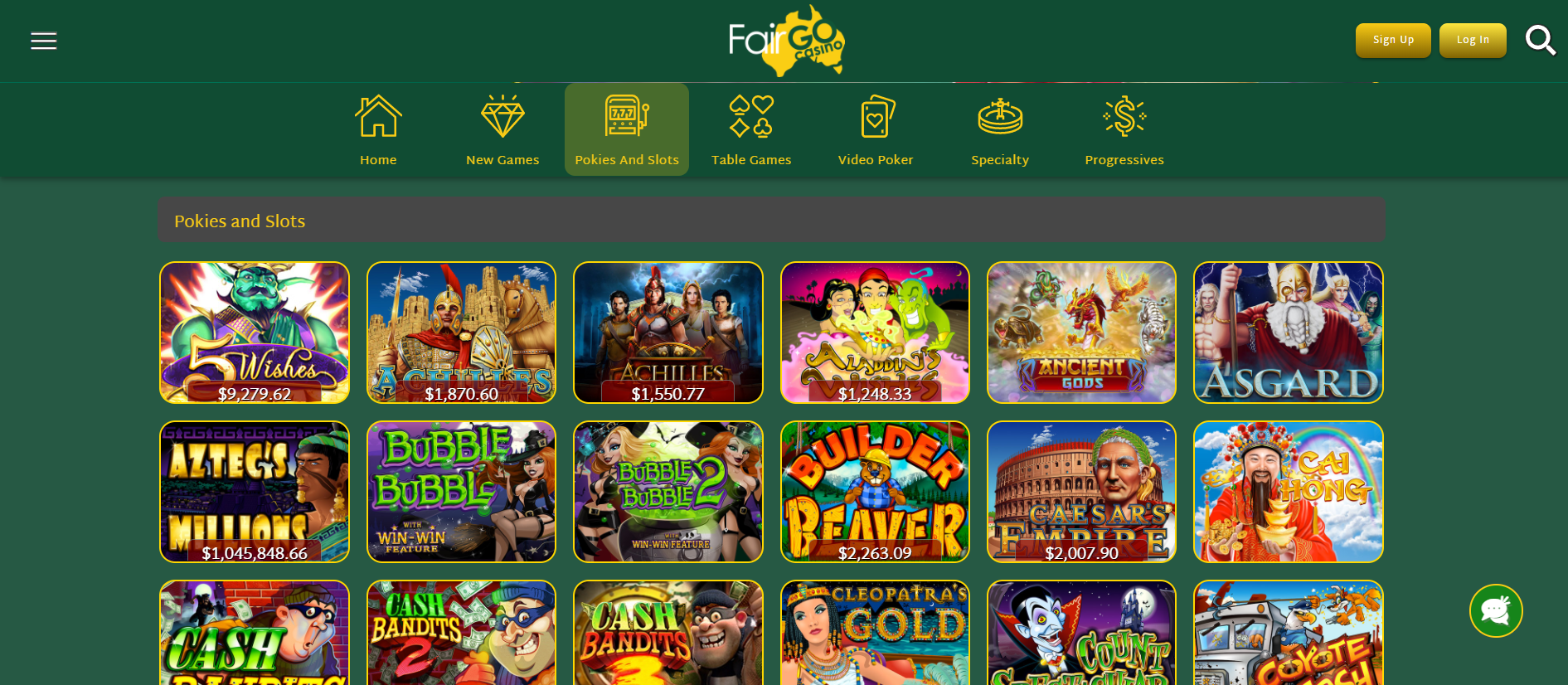Select the Pokies And Slots tab
This screenshot has width=1568, height=685.
[627, 129]
